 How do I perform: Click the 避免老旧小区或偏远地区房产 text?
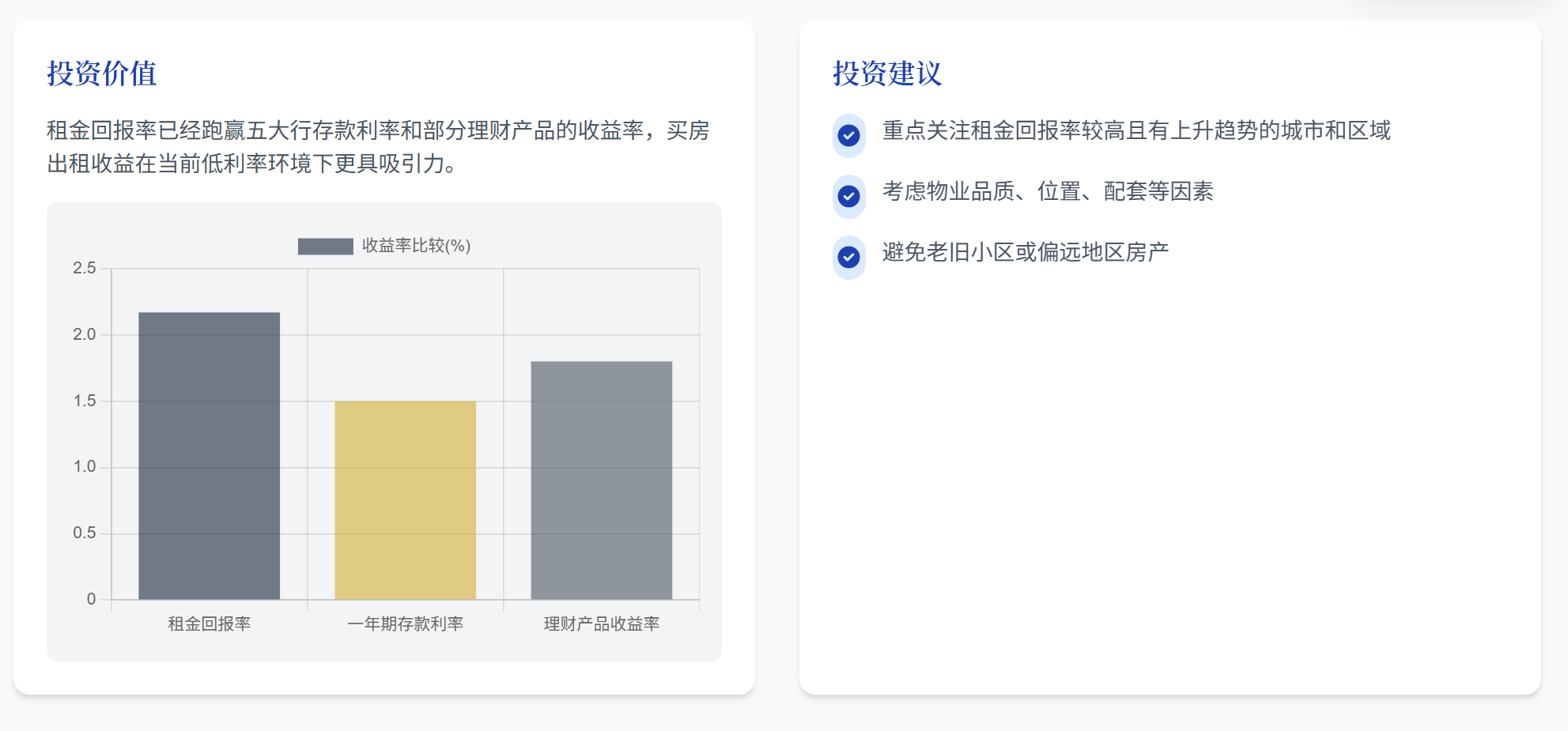pyautogui.click(x=1025, y=252)
